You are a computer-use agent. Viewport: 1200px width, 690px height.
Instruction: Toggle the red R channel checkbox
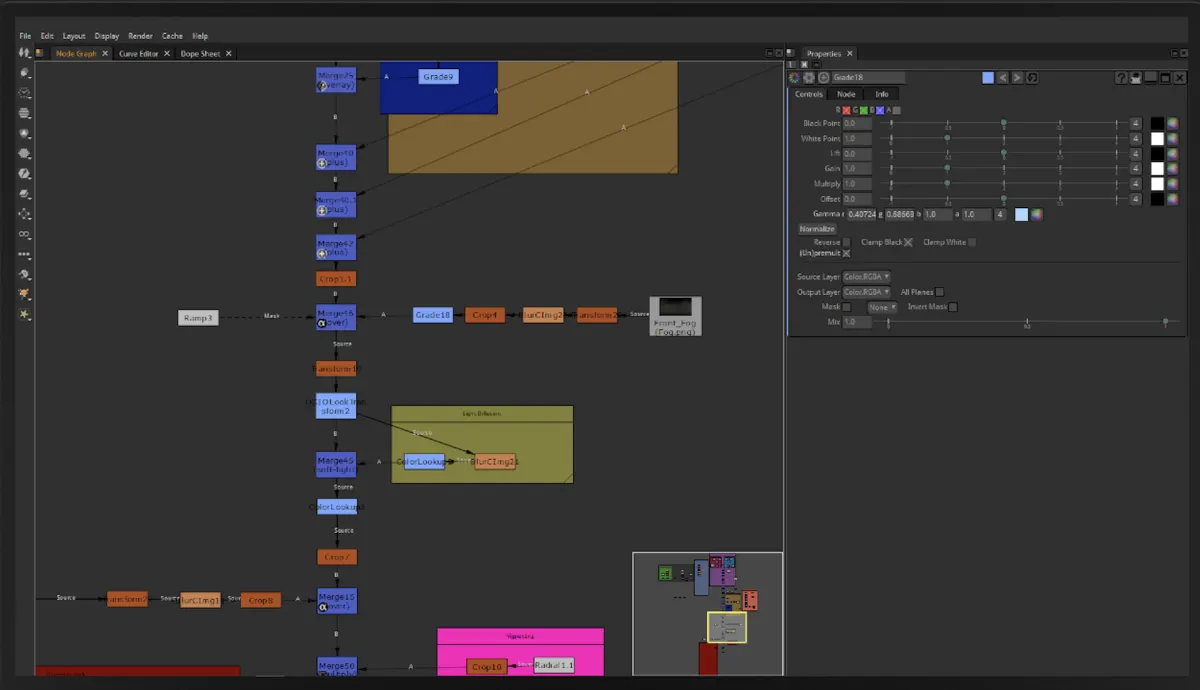point(846,110)
